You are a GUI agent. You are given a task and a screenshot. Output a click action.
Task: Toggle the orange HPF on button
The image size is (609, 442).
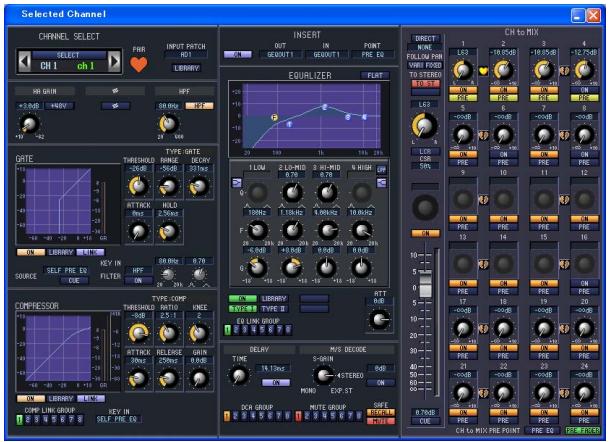click(x=199, y=106)
